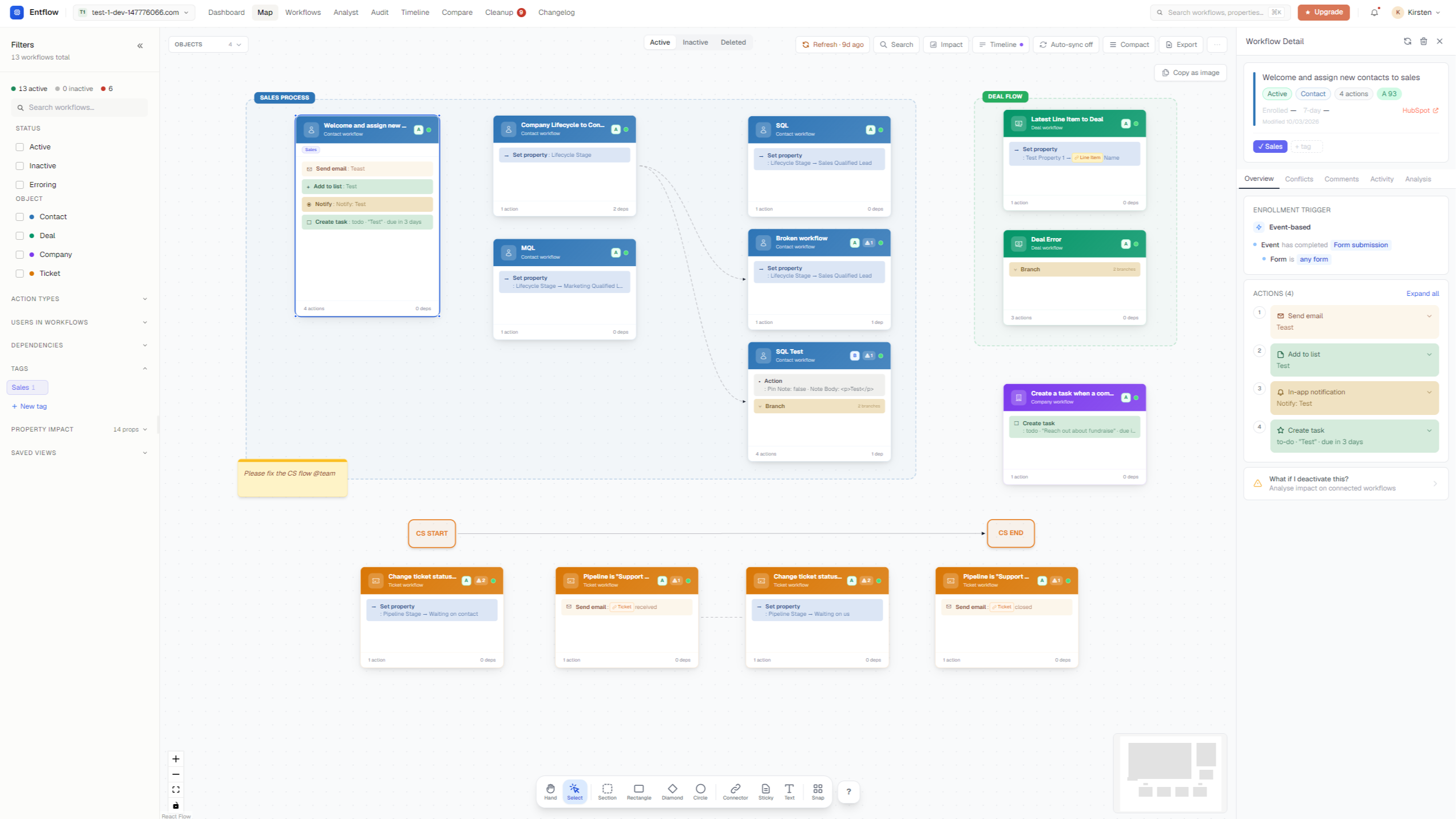This screenshot has height=819, width=1456.
Task: Switch to the Activity tab
Action: pos(1381,179)
